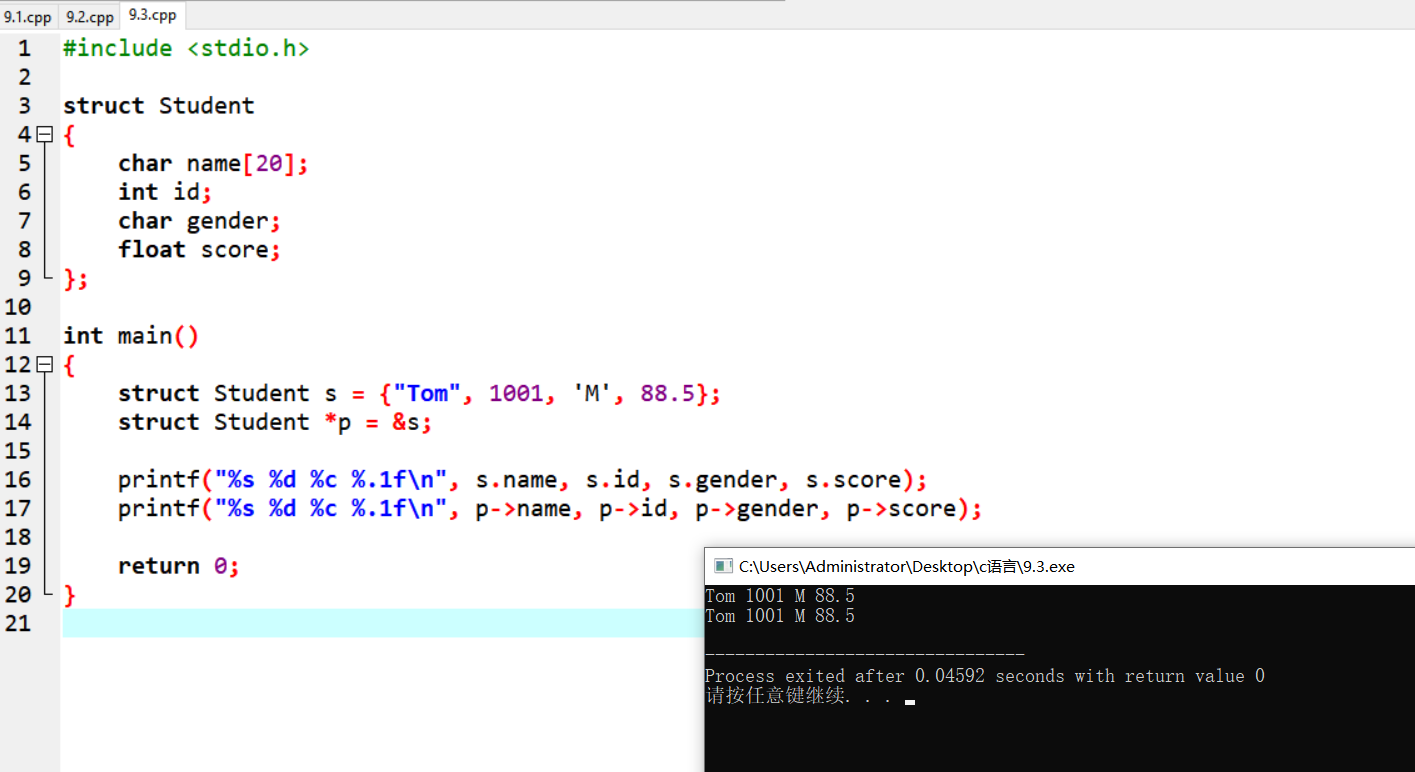1415x772 pixels.
Task: Click the printf with p->name on line 17
Action: click(550, 508)
